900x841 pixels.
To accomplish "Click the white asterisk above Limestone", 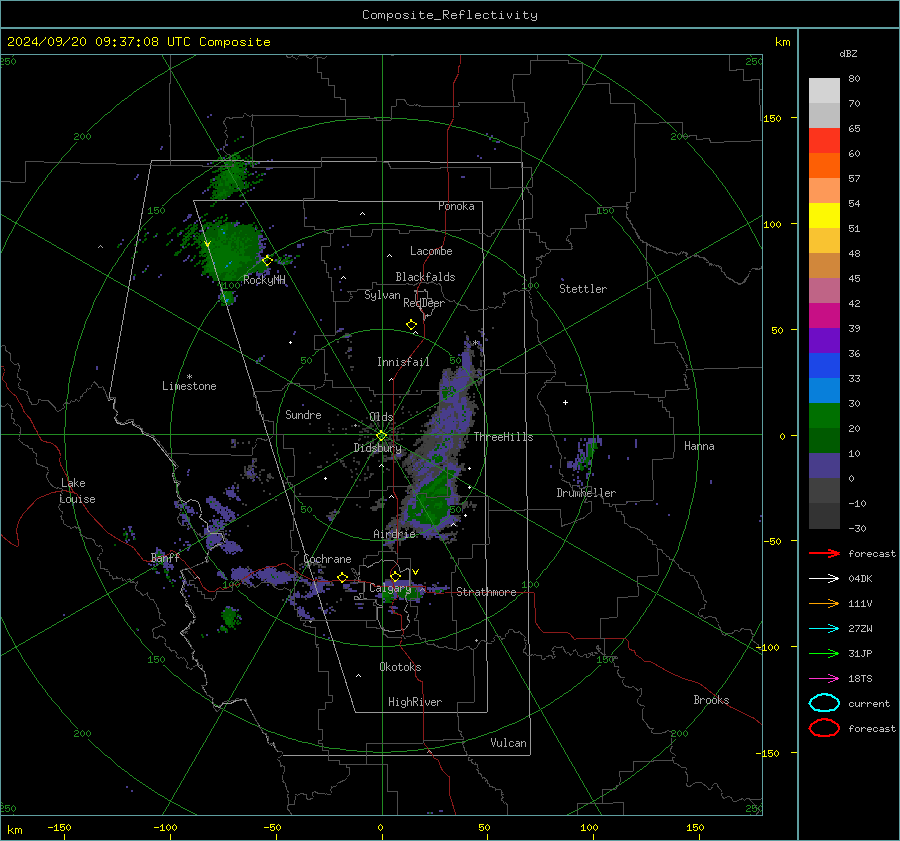I will click(x=189, y=377).
